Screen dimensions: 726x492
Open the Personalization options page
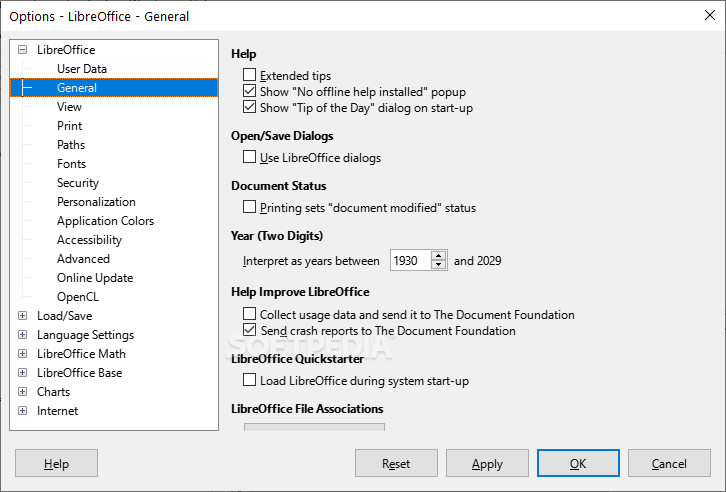96,201
